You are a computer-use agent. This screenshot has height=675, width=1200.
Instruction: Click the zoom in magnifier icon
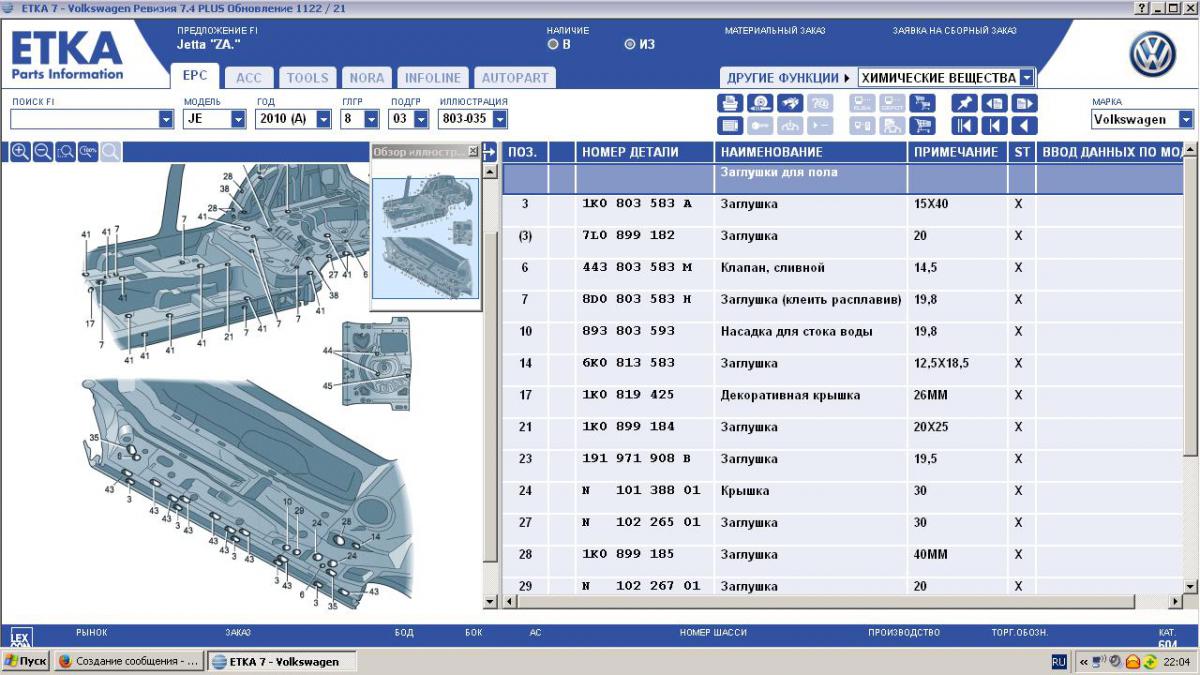coord(20,152)
